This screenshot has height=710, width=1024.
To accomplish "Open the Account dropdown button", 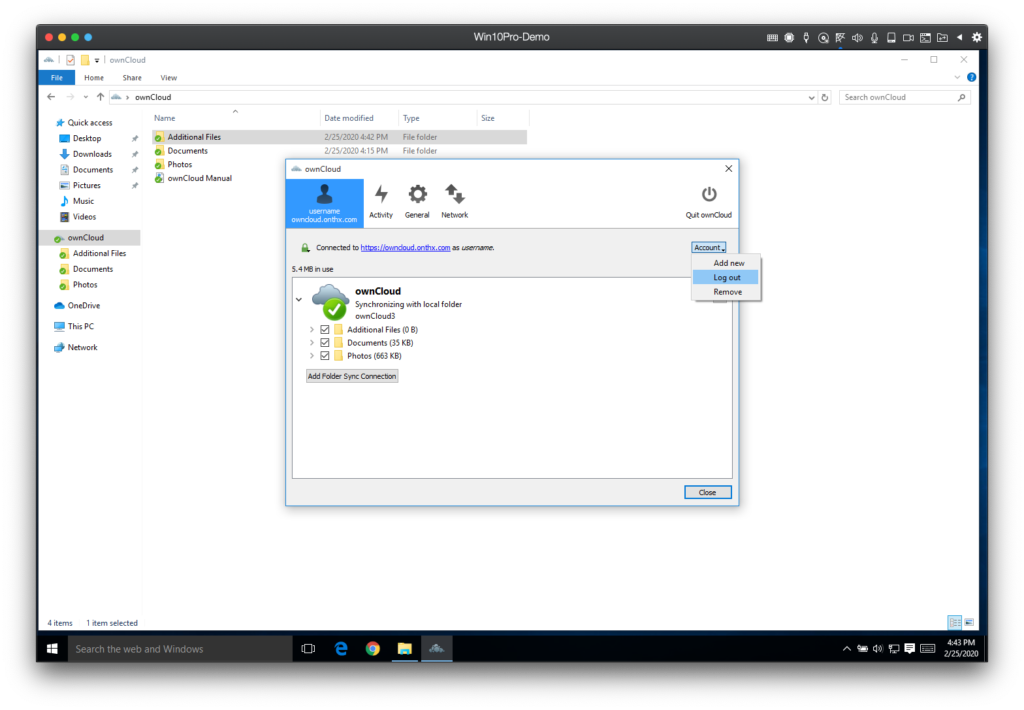I will point(709,247).
